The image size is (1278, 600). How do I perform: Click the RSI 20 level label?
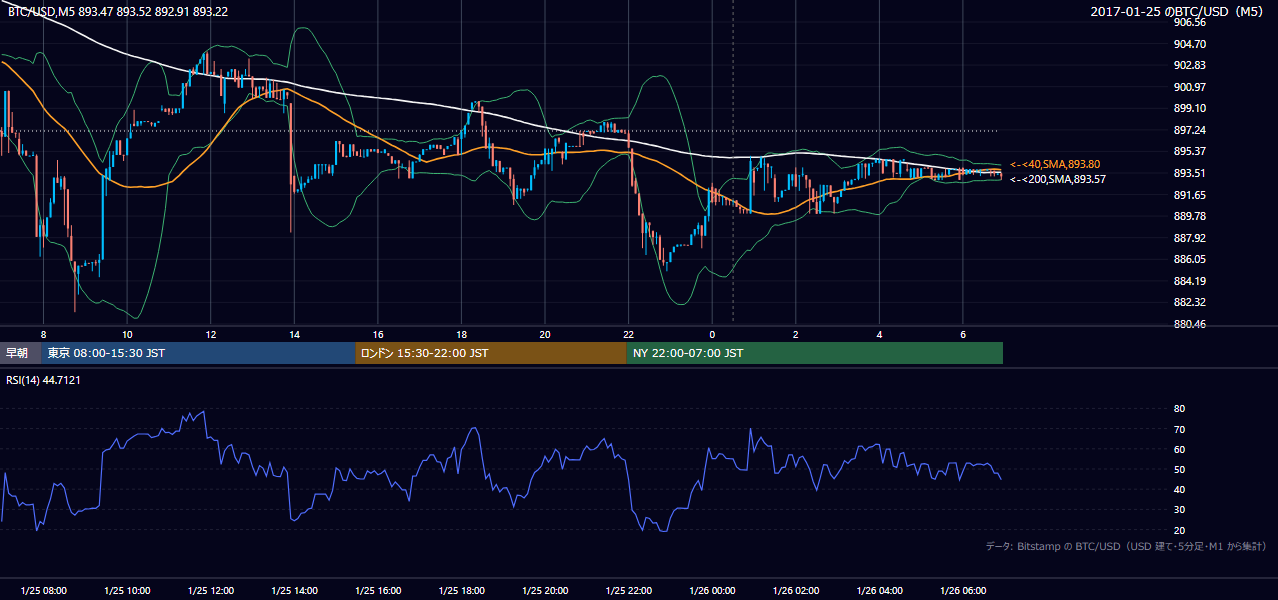pos(1179,530)
